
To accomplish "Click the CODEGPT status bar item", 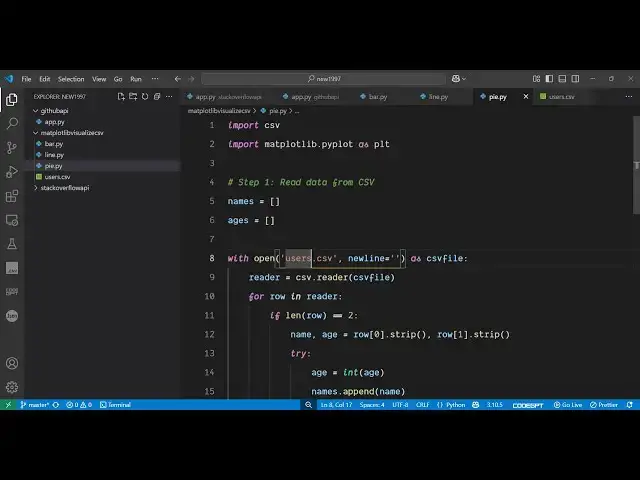I will coord(528,405).
